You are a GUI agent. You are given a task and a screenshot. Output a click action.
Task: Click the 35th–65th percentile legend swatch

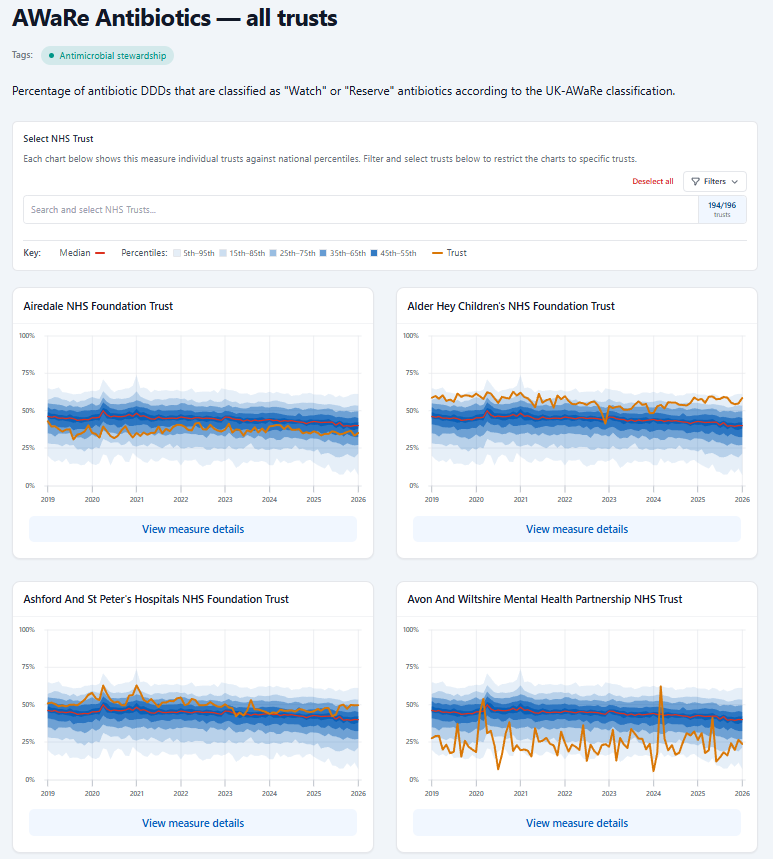point(324,253)
